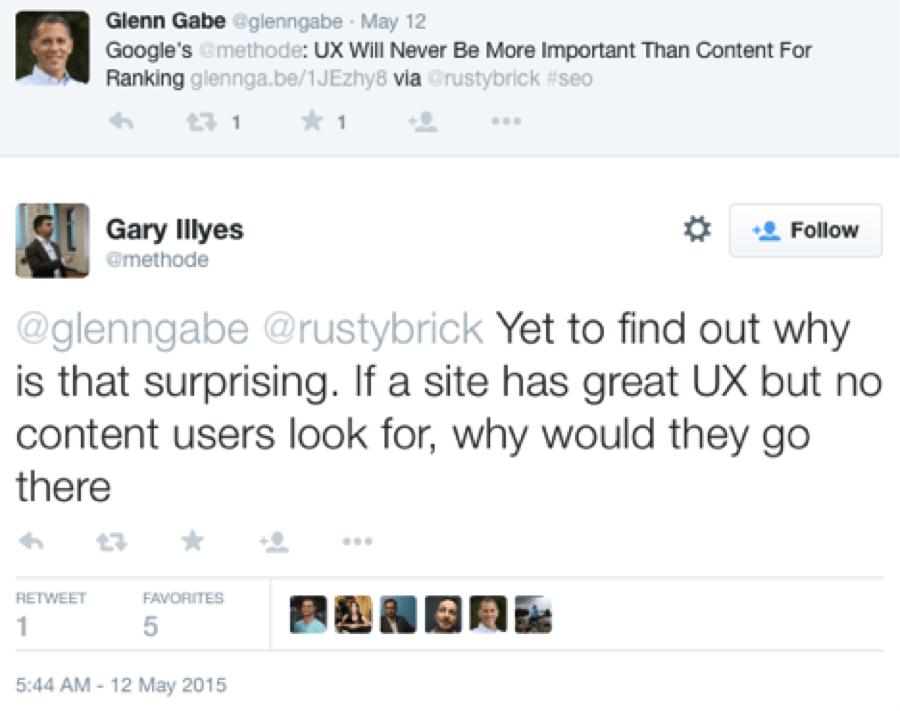Favorite Glenn Gabe's tweet with star
Screen dimensions: 900x711
(312, 121)
